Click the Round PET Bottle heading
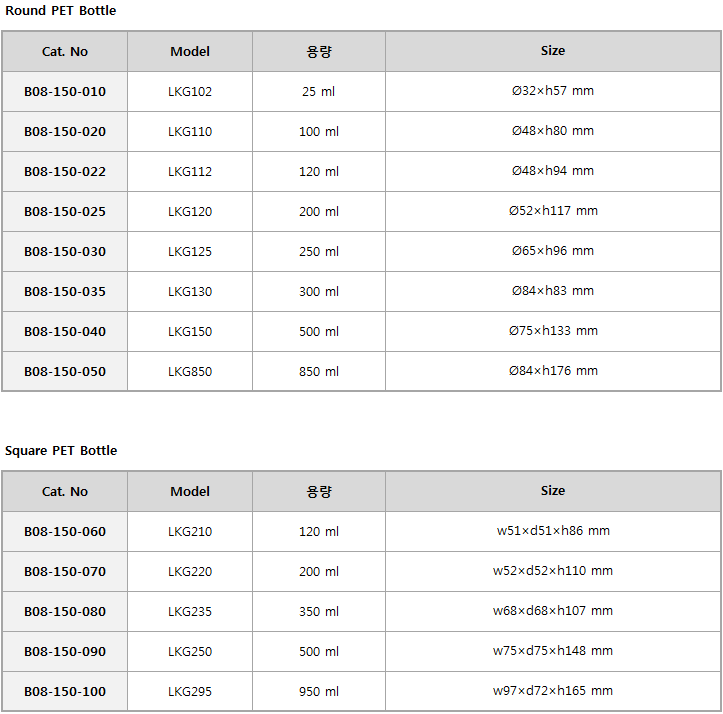723x714 pixels. tap(60, 11)
